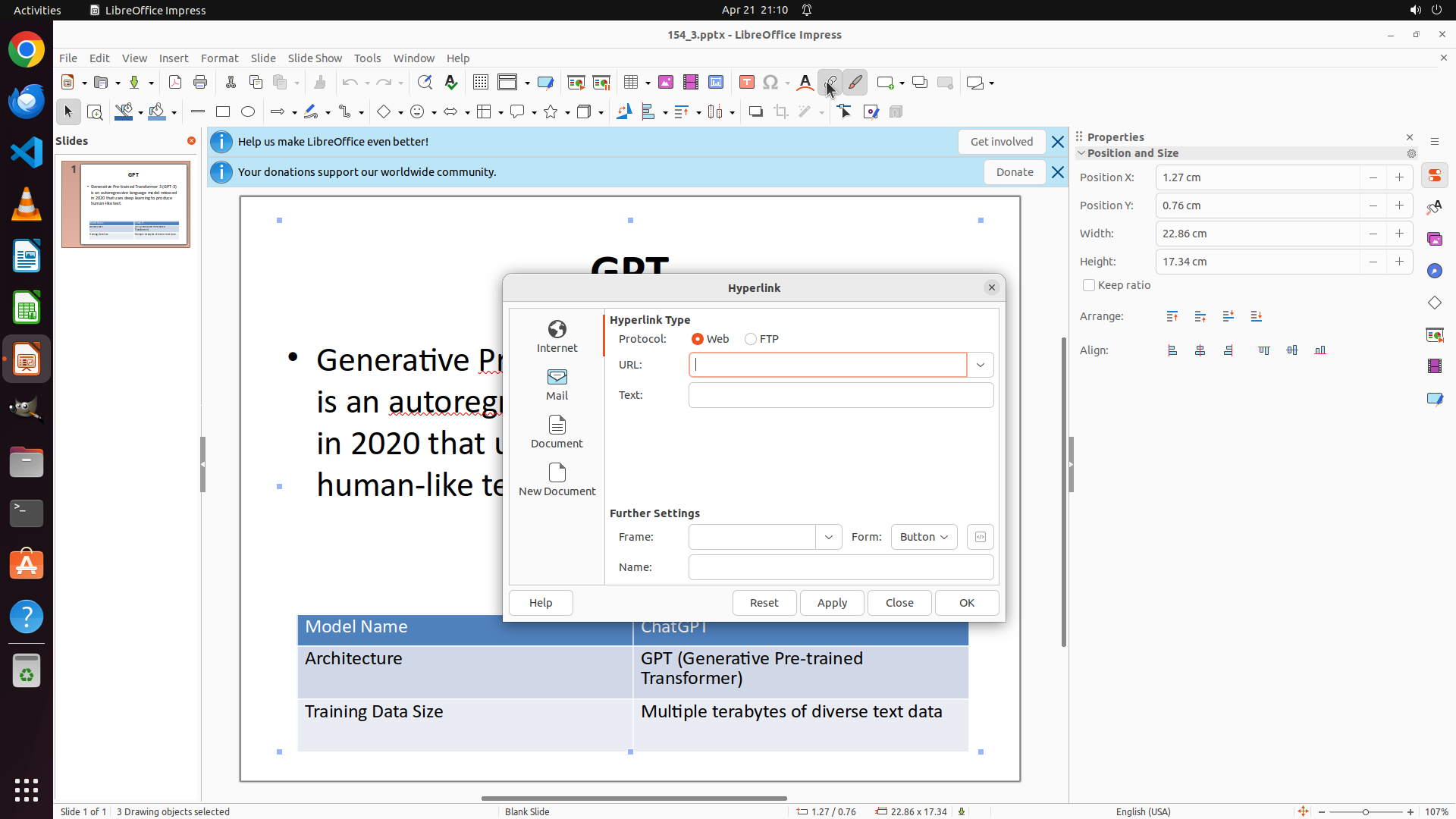Image resolution: width=1456 pixels, height=819 pixels.
Task: Select the Rectangle shape tool
Action: 223,112
